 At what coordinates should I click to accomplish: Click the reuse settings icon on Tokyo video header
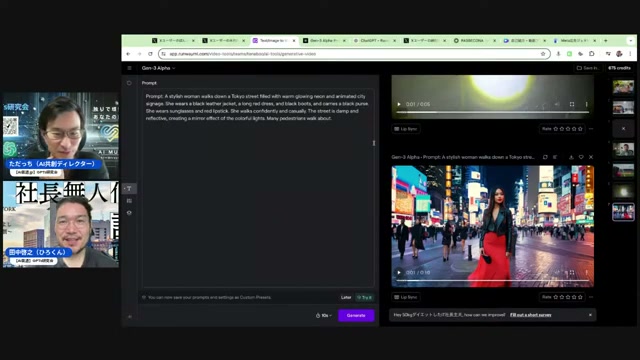545,157
